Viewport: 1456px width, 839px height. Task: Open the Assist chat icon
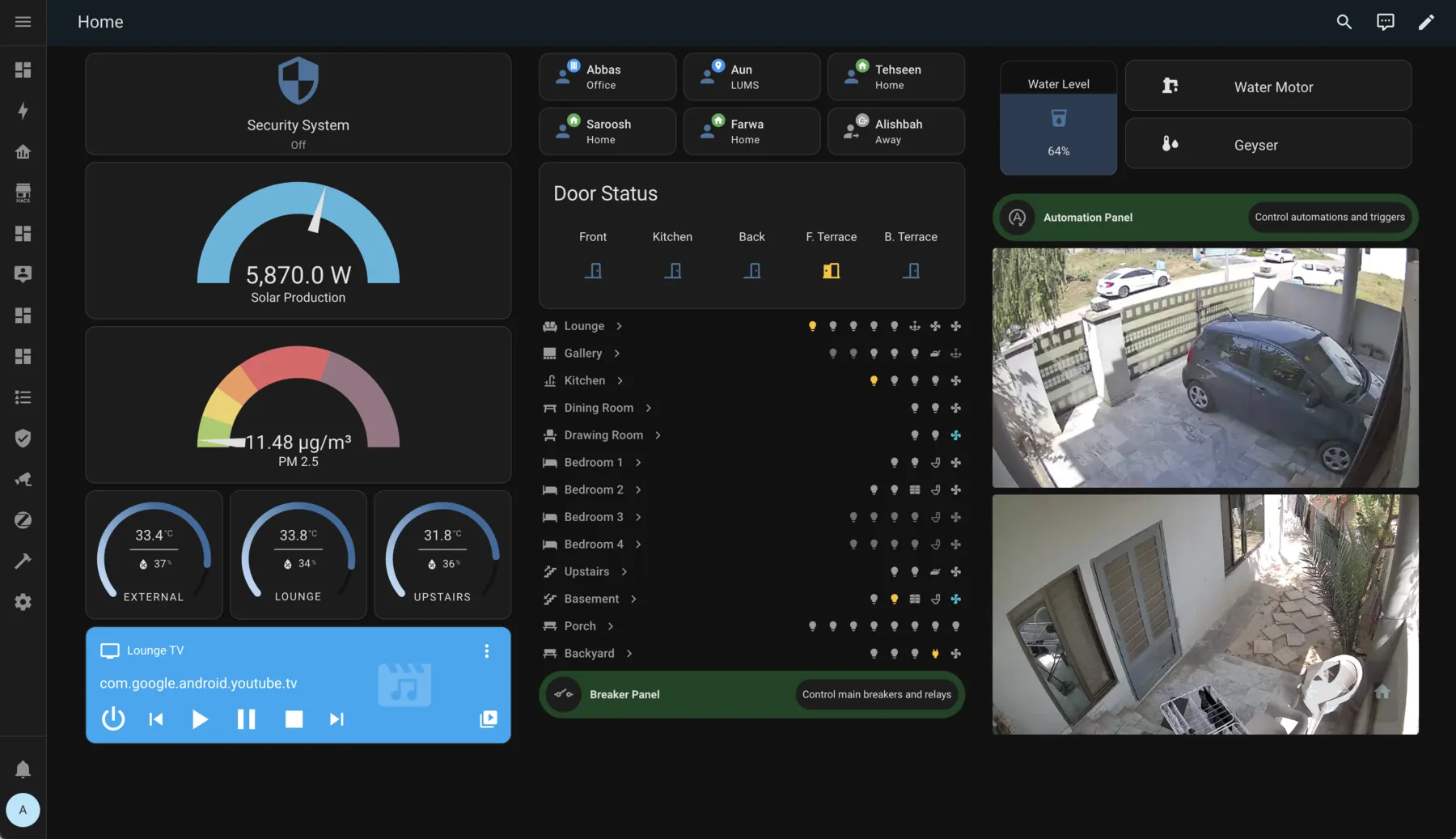coord(1386,22)
